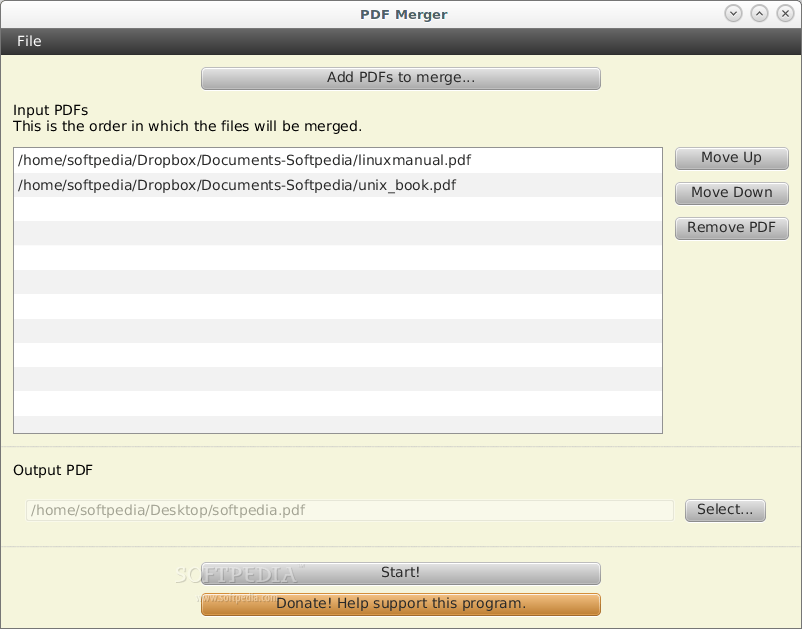Click the maximize chevron in the titlebar
This screenshot has width=802, height=629.
tap(758, 13)
